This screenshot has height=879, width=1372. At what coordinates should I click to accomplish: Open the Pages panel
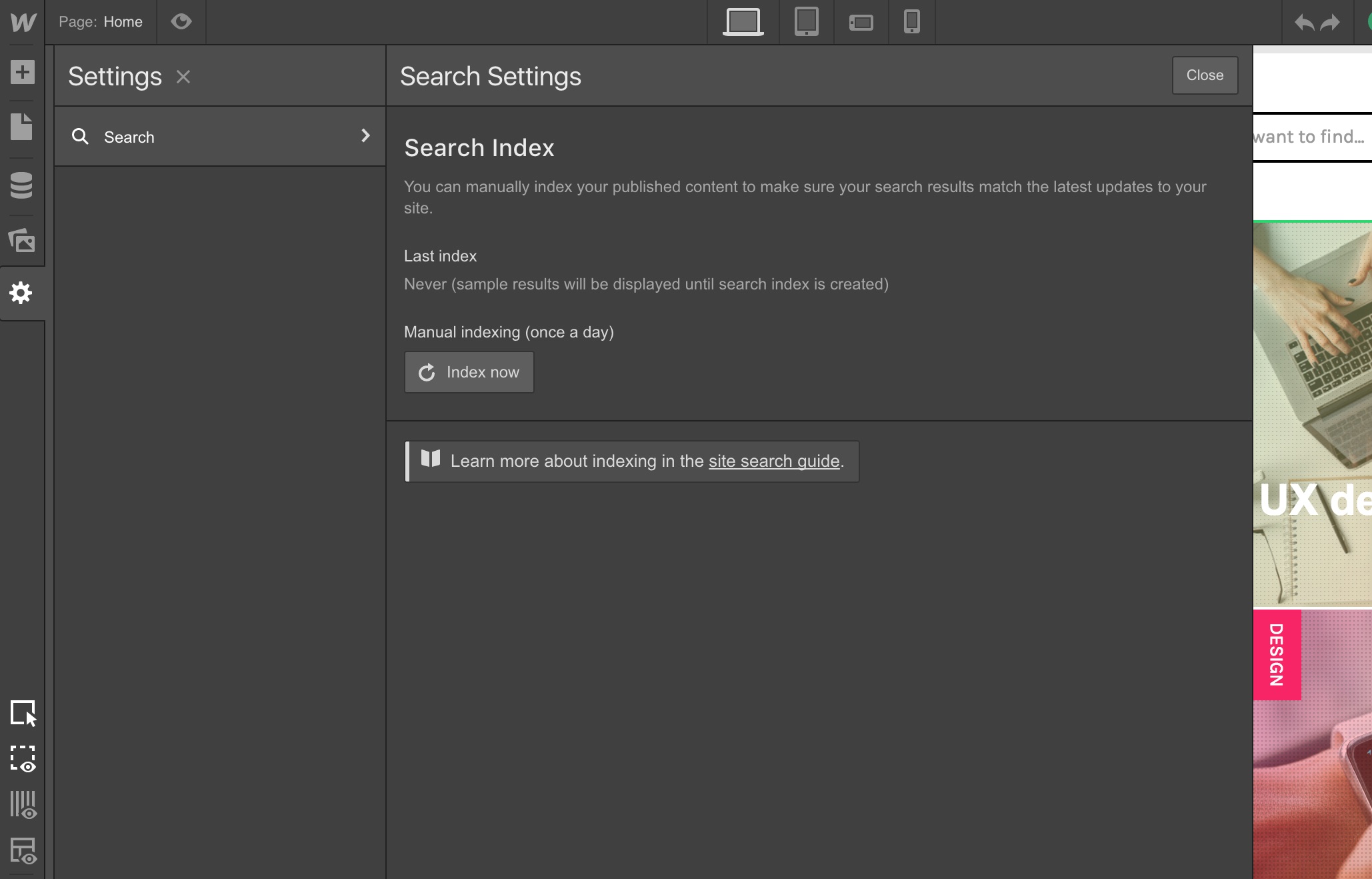tap(22, 127)
